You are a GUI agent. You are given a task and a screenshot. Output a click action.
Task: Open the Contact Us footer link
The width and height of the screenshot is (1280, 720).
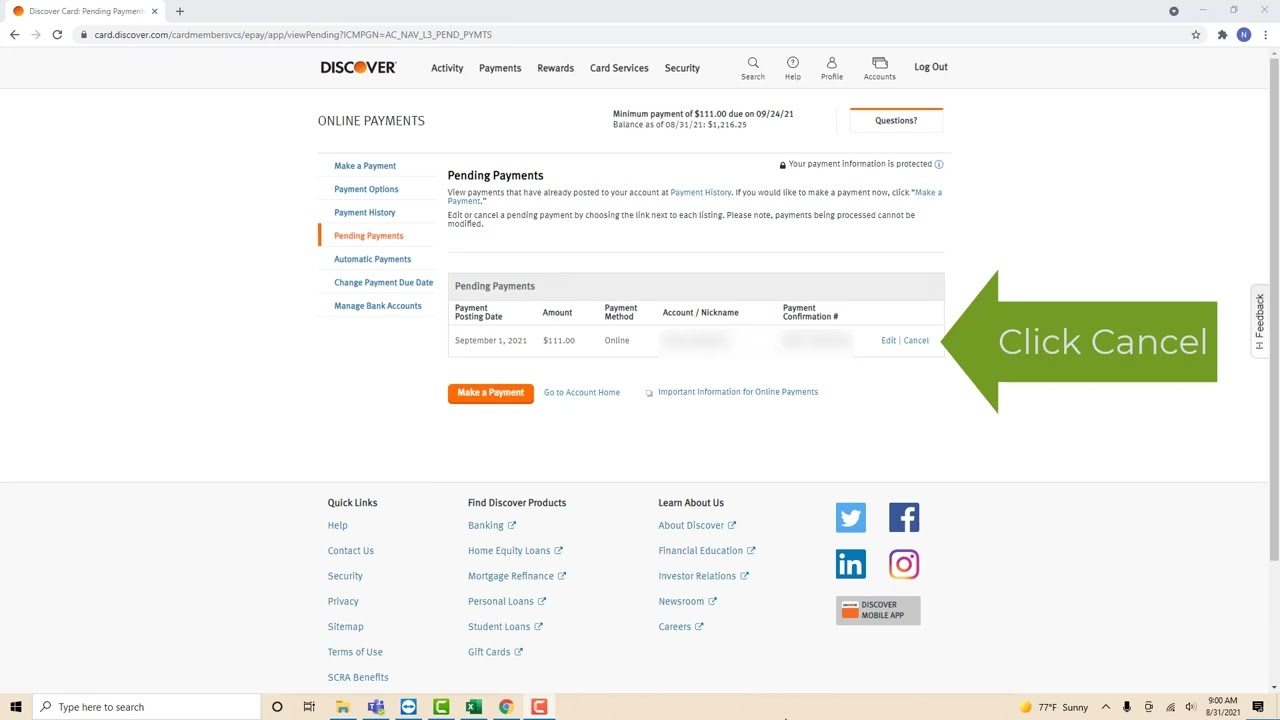(350, 551)
